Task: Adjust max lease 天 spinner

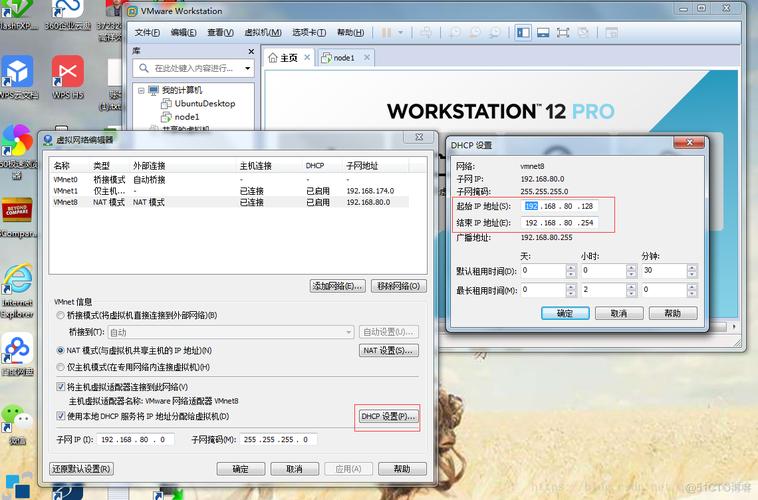Action: 571,290
